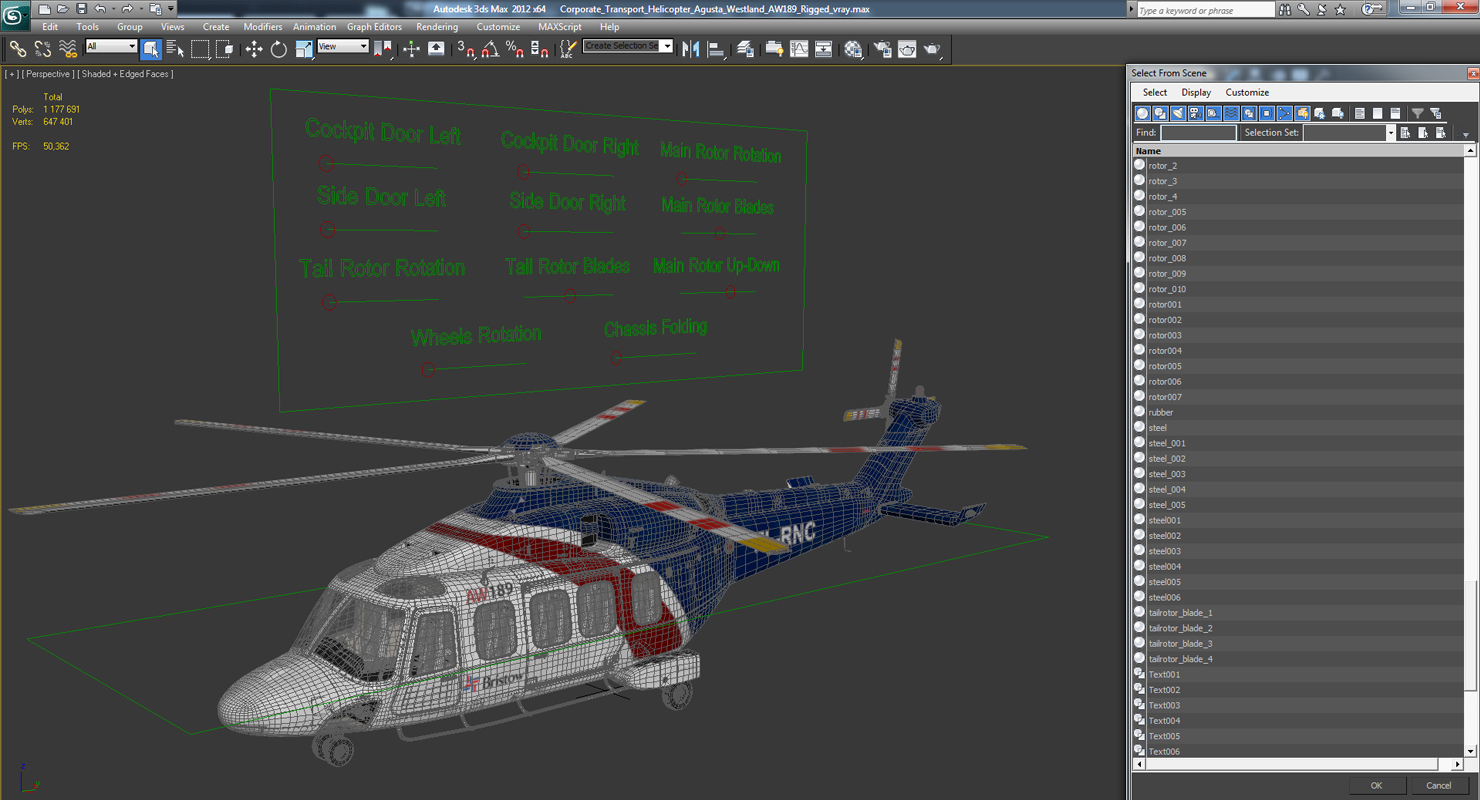This screenshot has height=800, width=1480.
Task: Click the Undo arrow icon
Action: pos(100,9)
